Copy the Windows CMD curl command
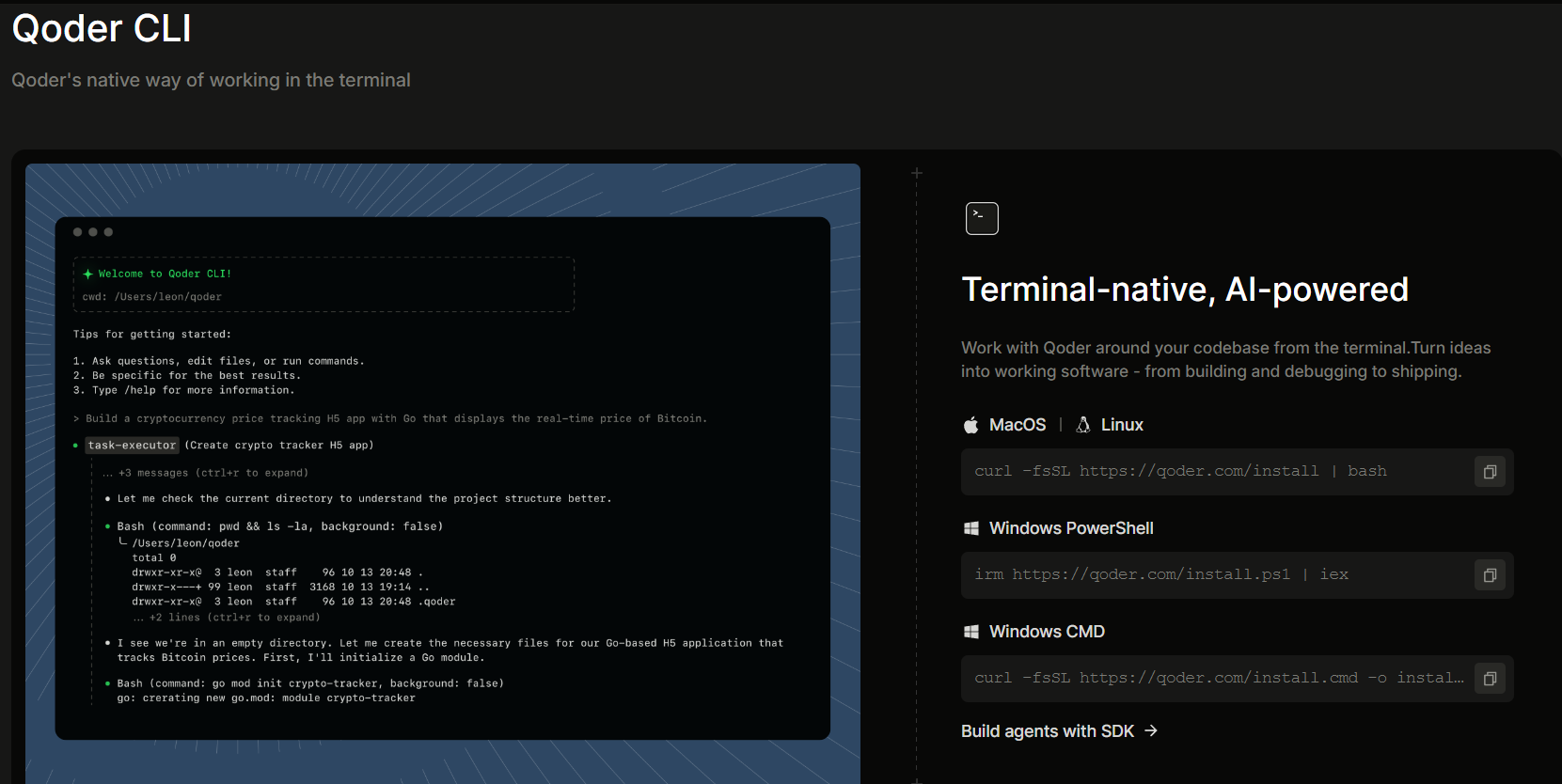 [x=1490, y=679]
